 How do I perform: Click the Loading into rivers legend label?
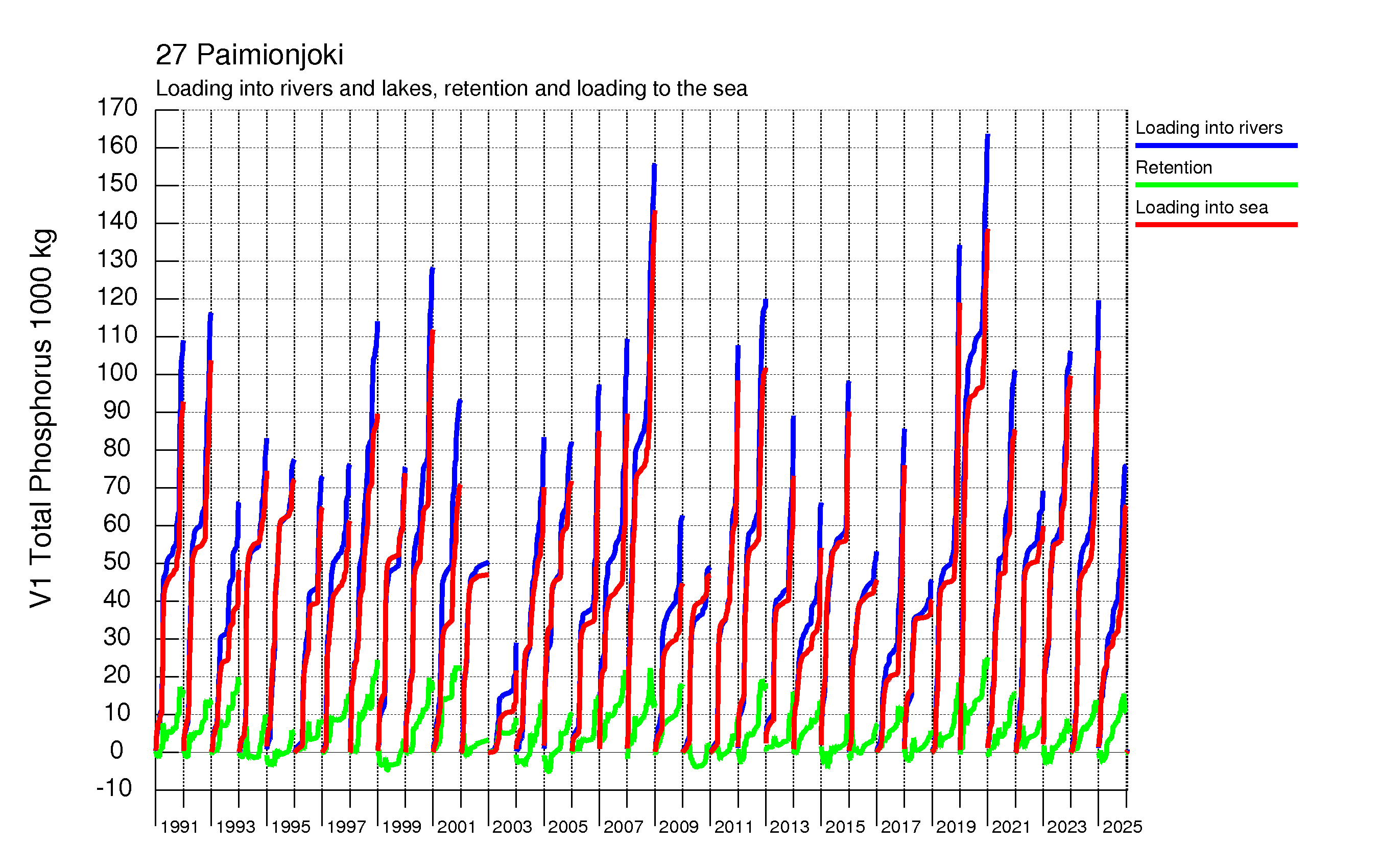pyautogui.click(x=1208, y=128)
